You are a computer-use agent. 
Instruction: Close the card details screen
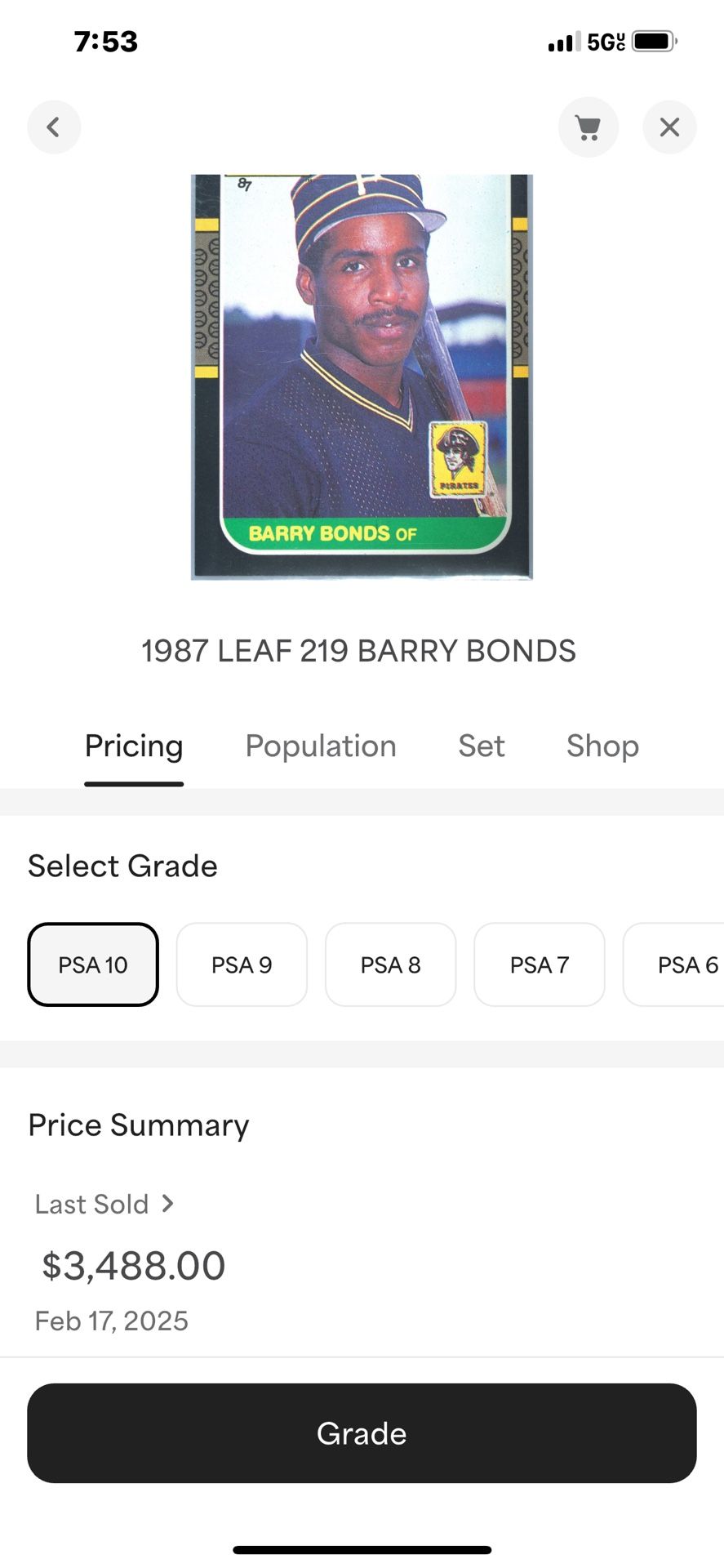669,127
